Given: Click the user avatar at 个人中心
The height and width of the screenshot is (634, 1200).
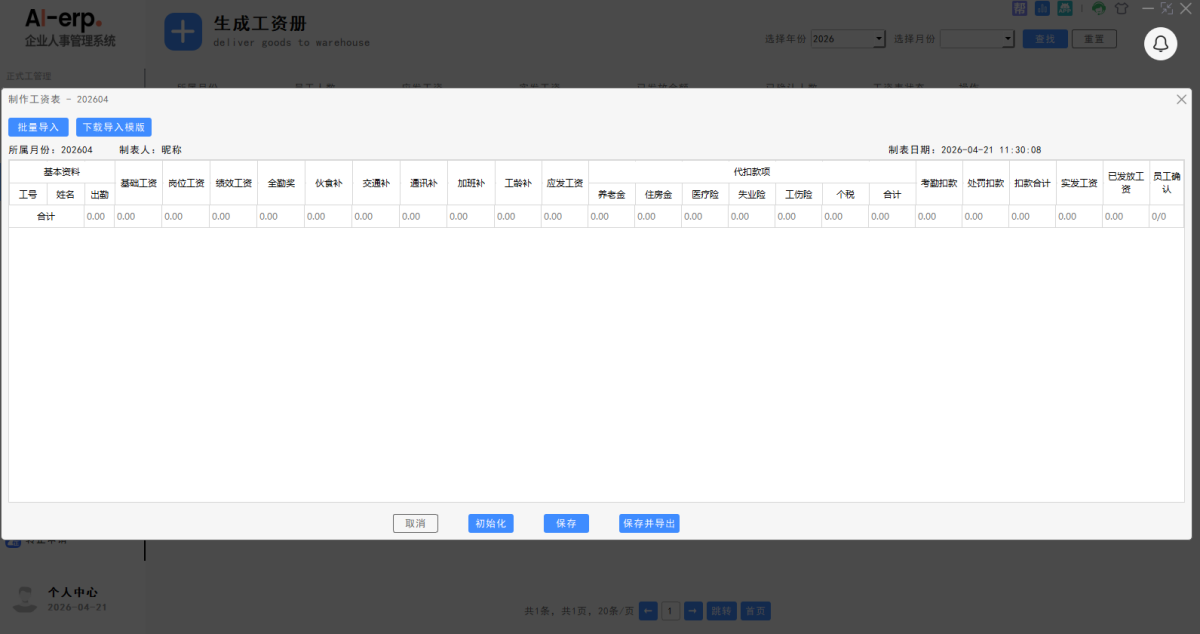Looking at the screenshot, I should point(24,598).
